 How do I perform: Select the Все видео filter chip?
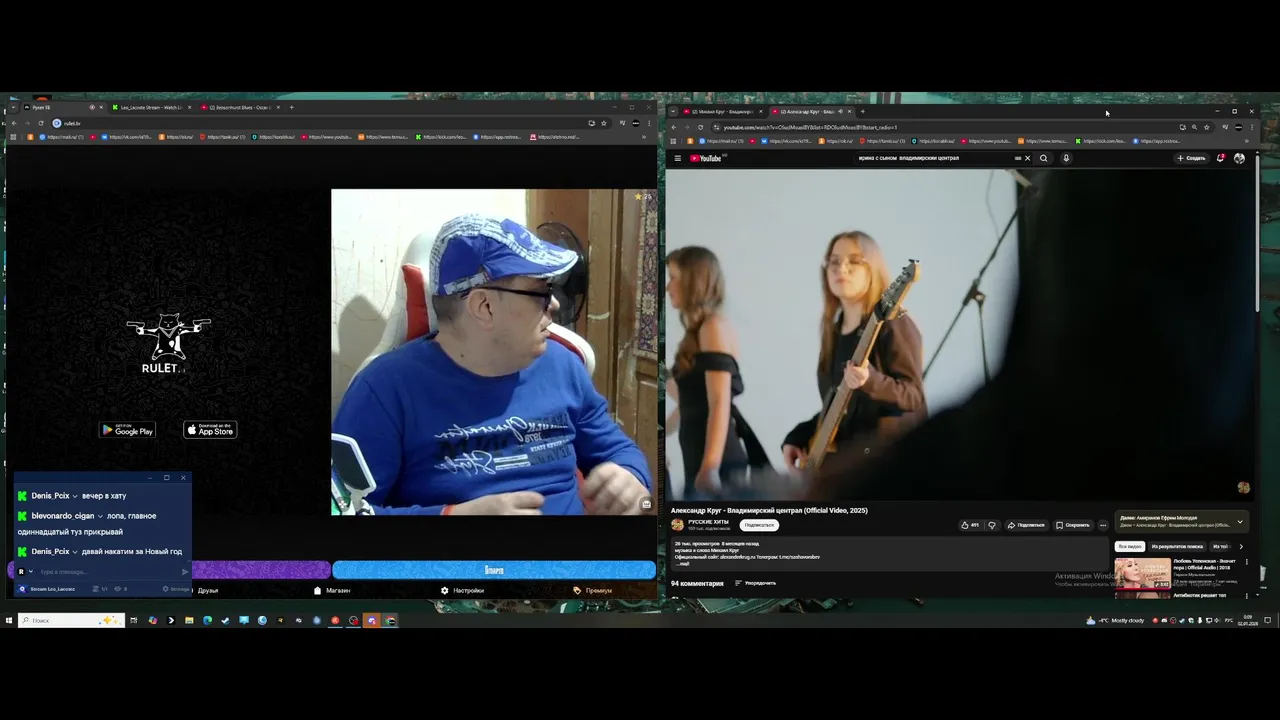coord(1130,547)
